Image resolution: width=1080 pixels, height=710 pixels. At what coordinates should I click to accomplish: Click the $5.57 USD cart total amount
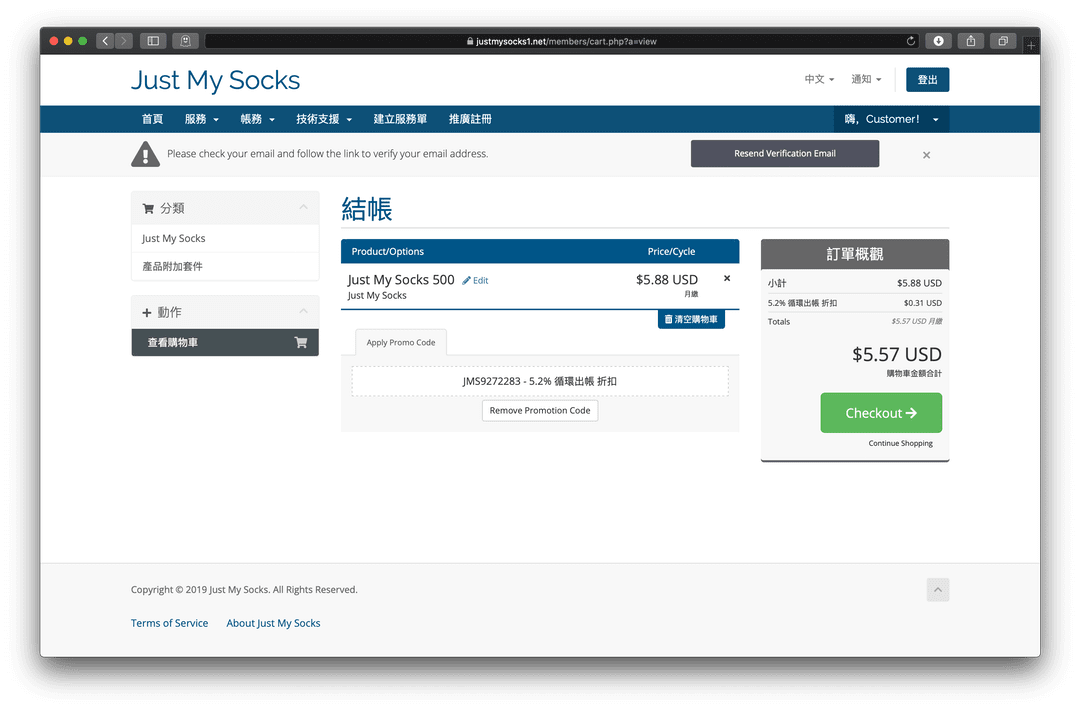(897, 355)
